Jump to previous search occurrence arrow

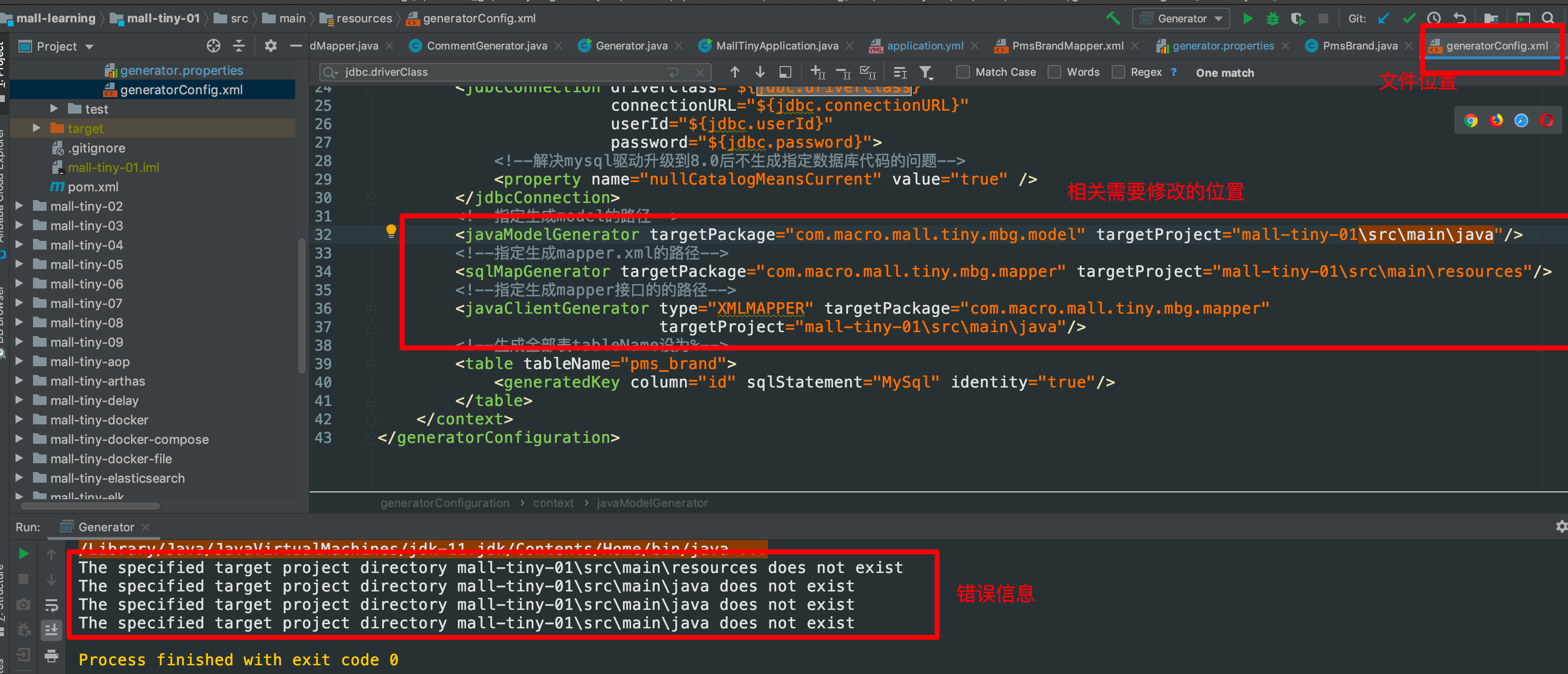734,72
